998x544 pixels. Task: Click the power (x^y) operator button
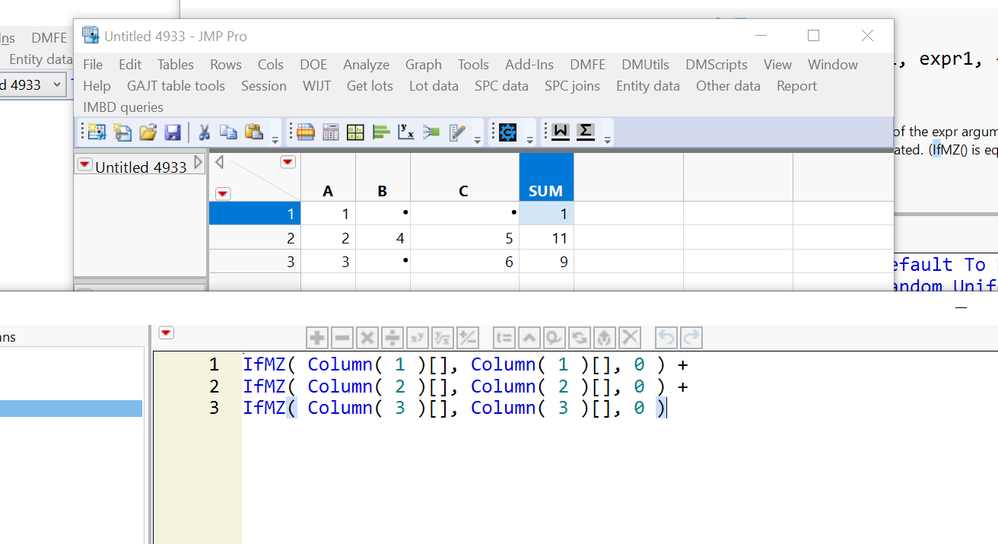pyautogui.click(x=417, y=338)
